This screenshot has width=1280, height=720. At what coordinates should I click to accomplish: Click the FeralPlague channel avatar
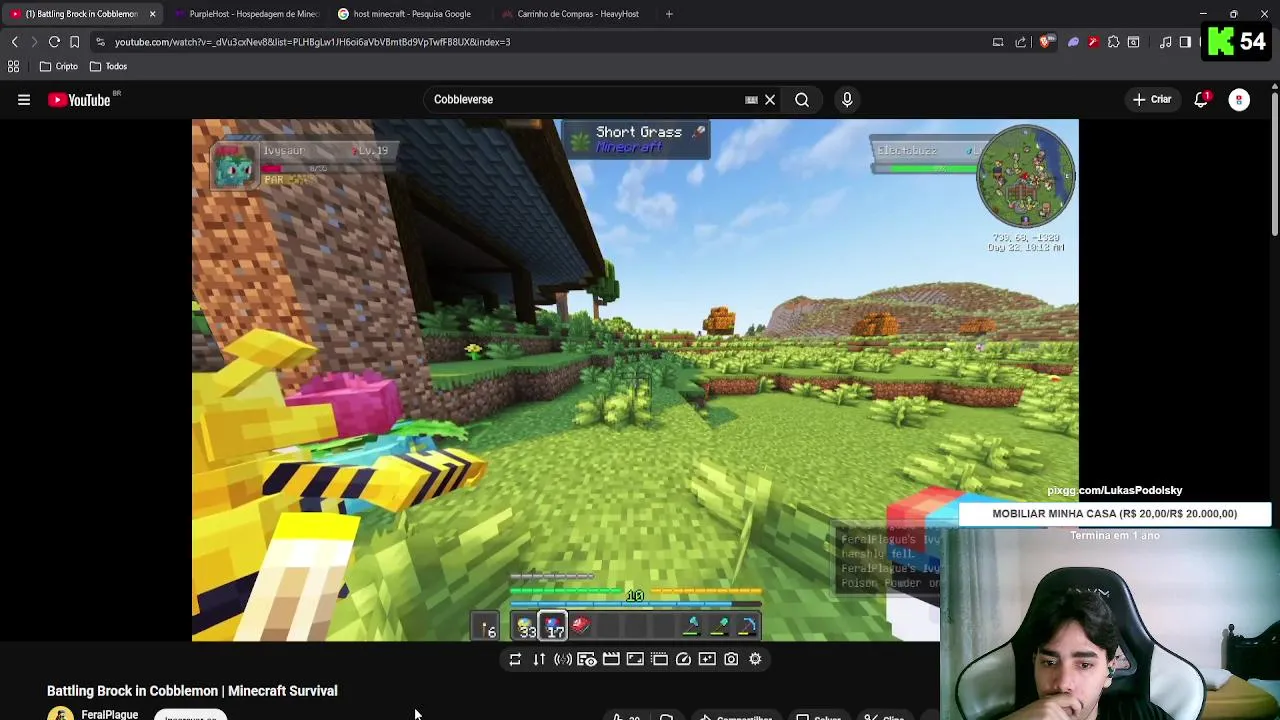60,714
